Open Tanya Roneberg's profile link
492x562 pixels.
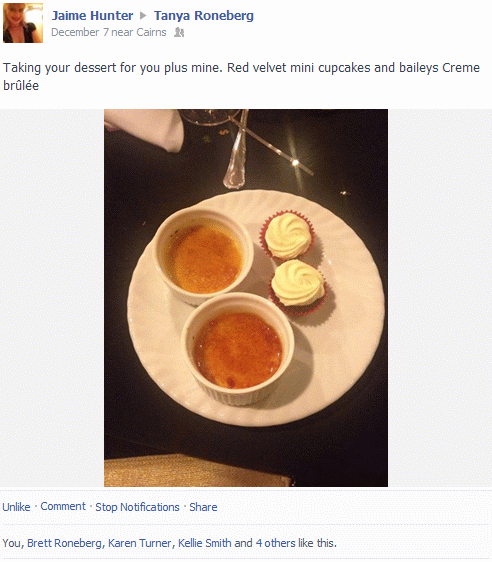204,15
